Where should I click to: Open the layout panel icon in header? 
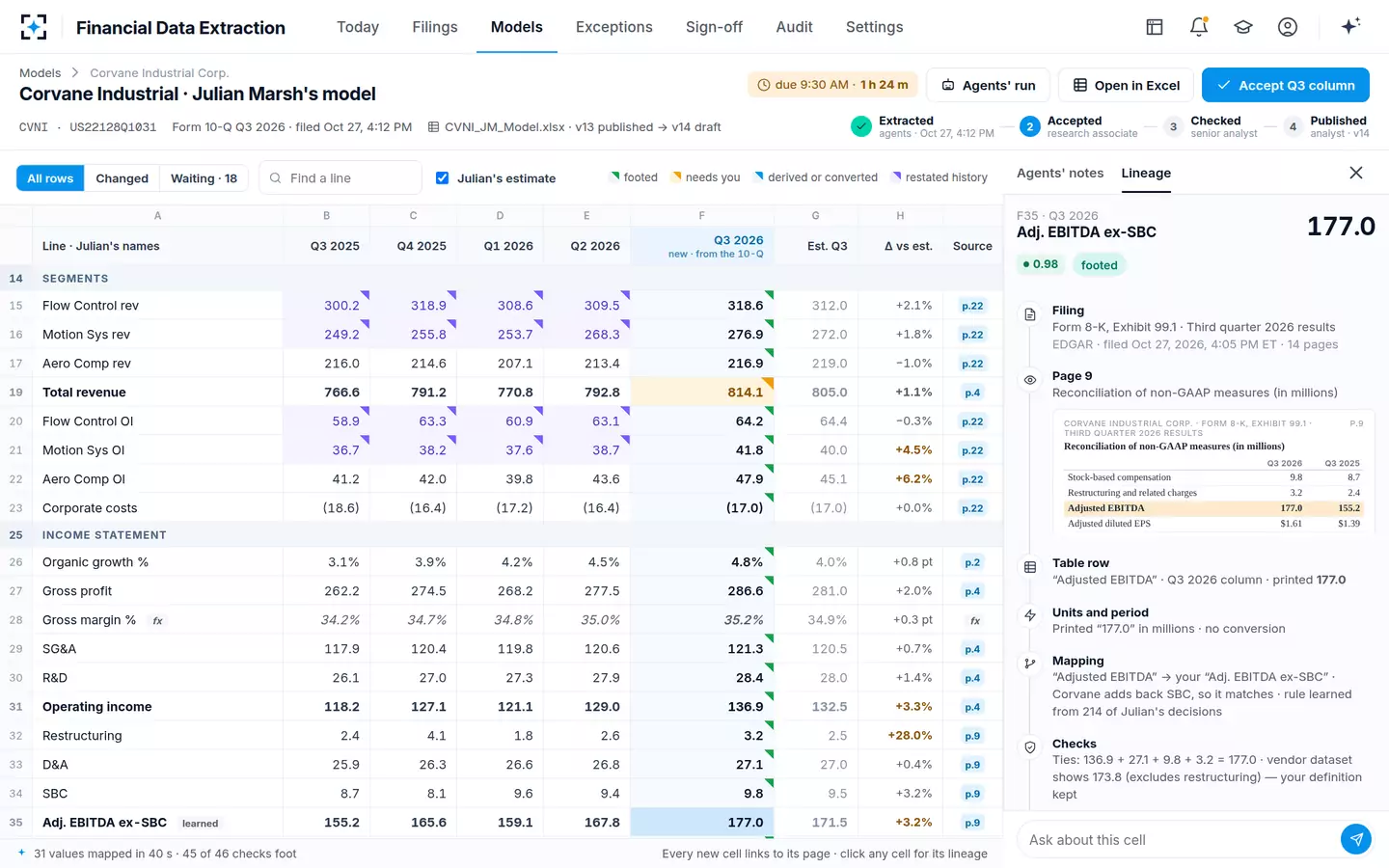pyautogui.click(x=1155, y=27)
